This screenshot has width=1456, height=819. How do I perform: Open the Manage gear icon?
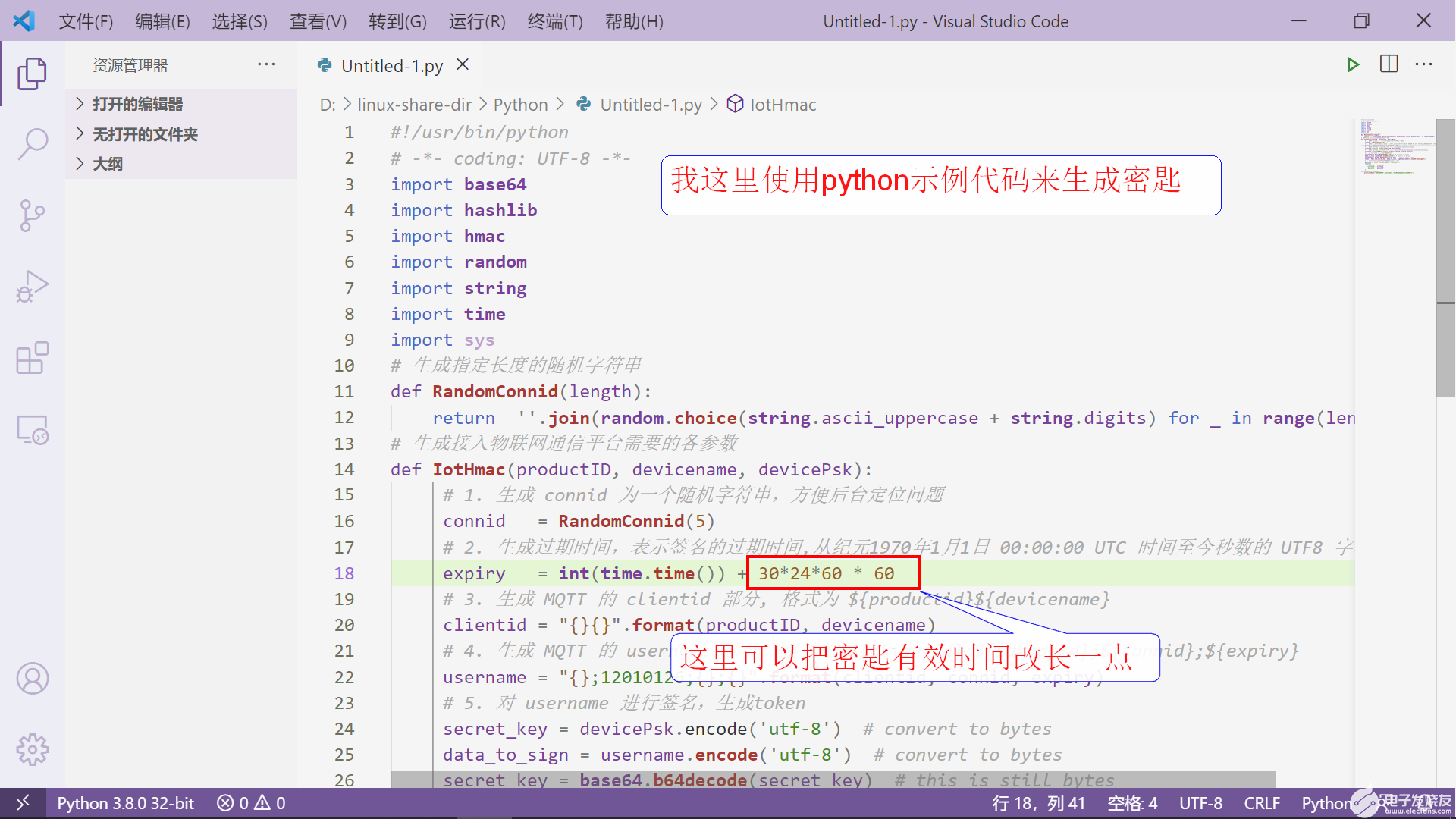point(32,749)
